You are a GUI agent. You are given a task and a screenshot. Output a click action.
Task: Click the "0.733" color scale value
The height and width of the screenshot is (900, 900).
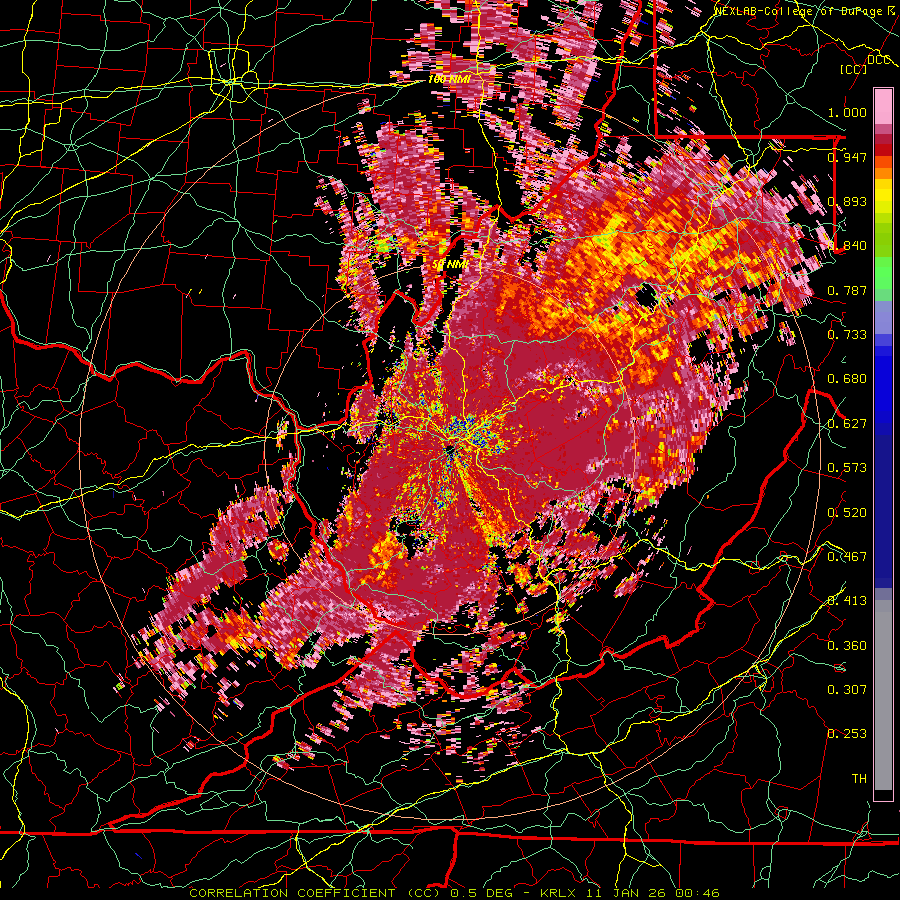pos(847,335)
